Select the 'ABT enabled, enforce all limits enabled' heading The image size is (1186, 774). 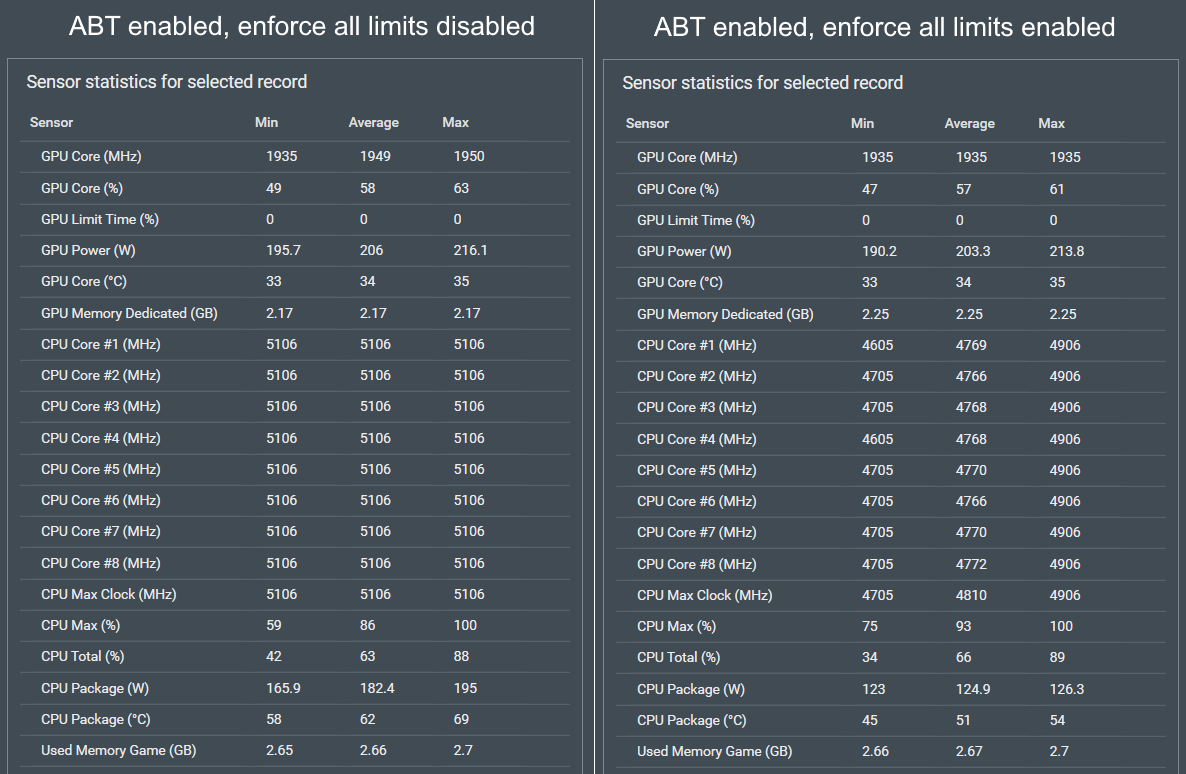point(884,26)
